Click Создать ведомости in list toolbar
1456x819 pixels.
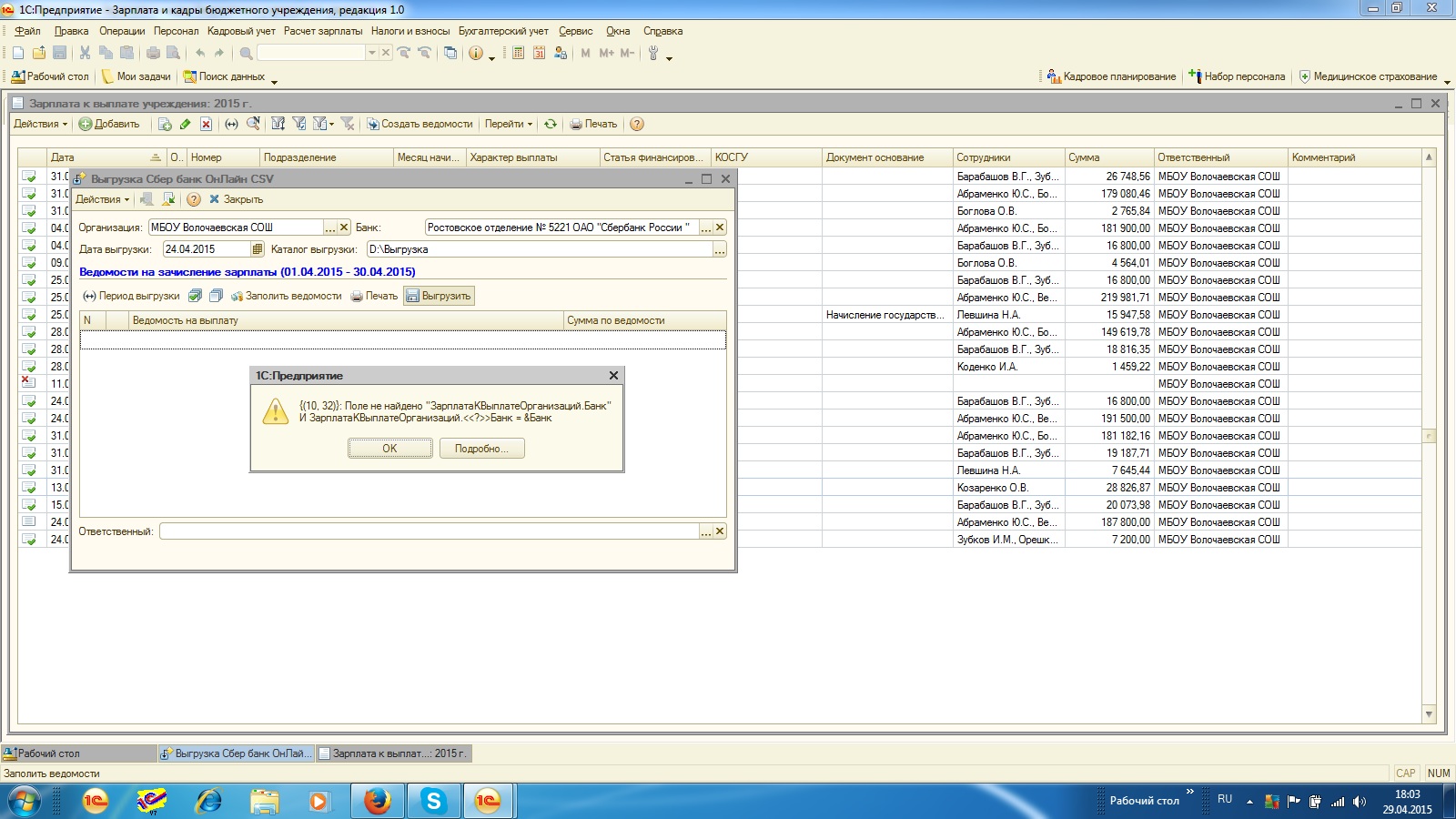point(420,124)
